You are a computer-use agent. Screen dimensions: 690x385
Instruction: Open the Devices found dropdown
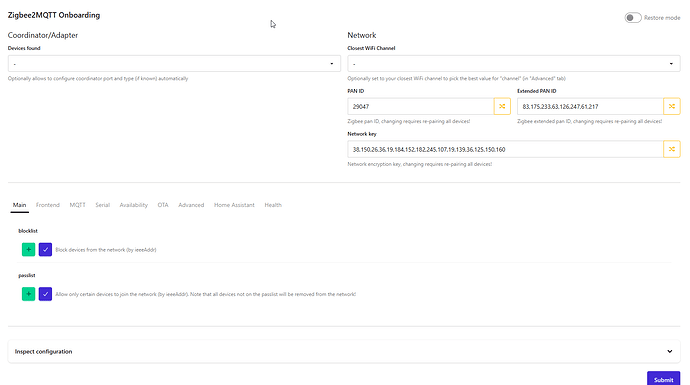coord(174,64)
